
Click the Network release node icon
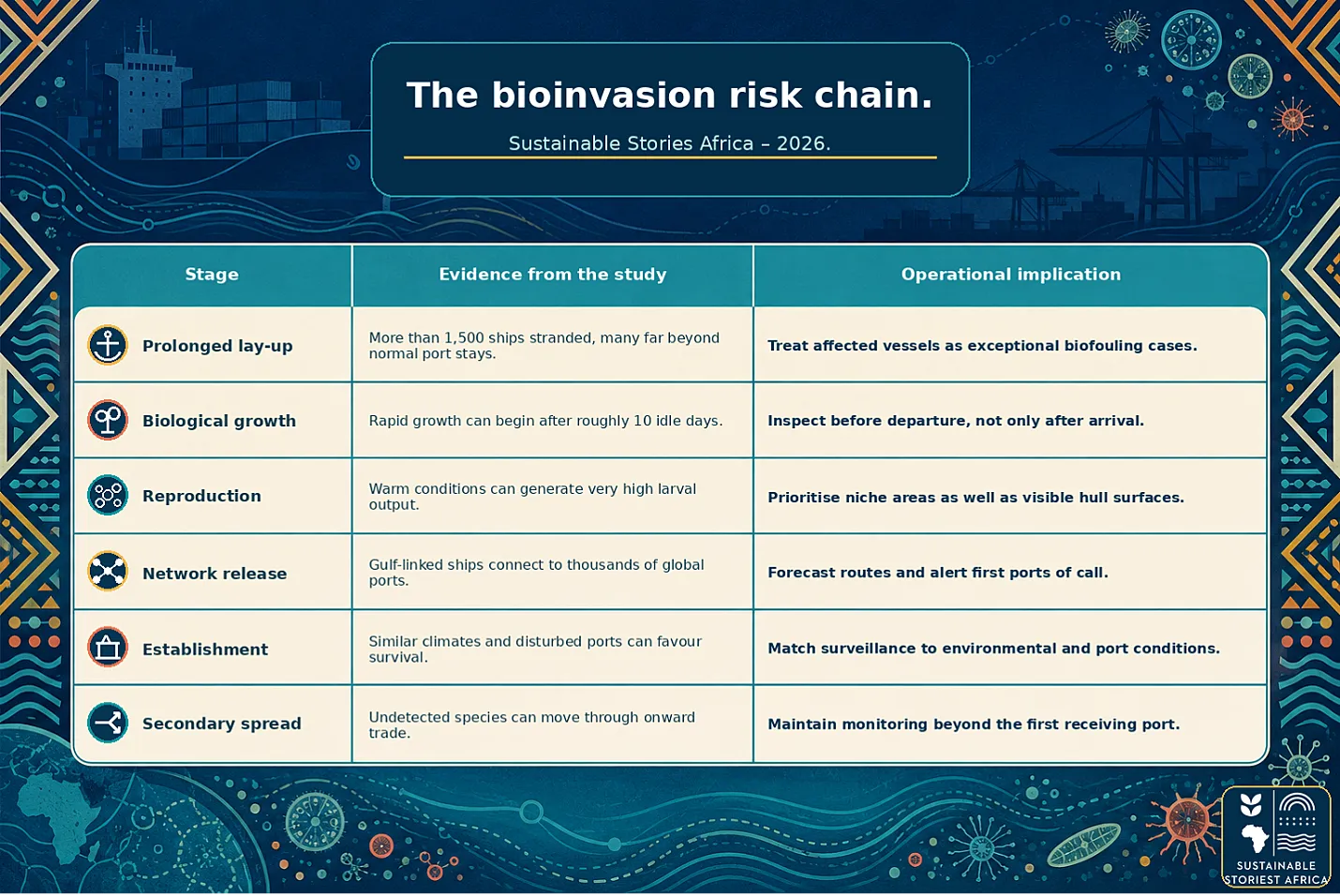click(x=108, y=571)
